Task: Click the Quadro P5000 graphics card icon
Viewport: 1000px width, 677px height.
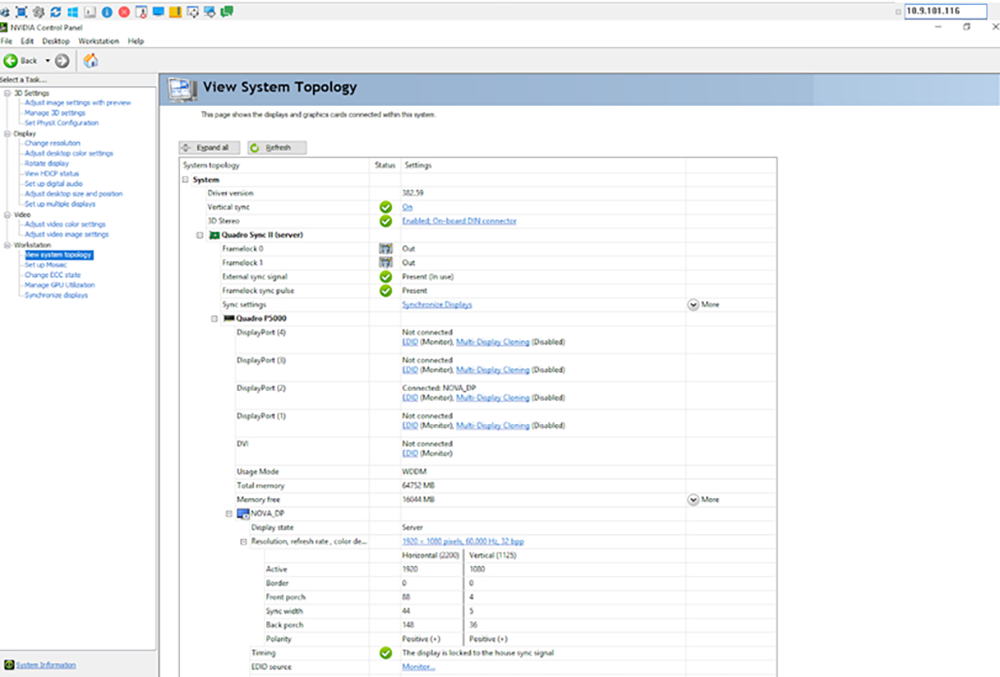Action: 229,318
